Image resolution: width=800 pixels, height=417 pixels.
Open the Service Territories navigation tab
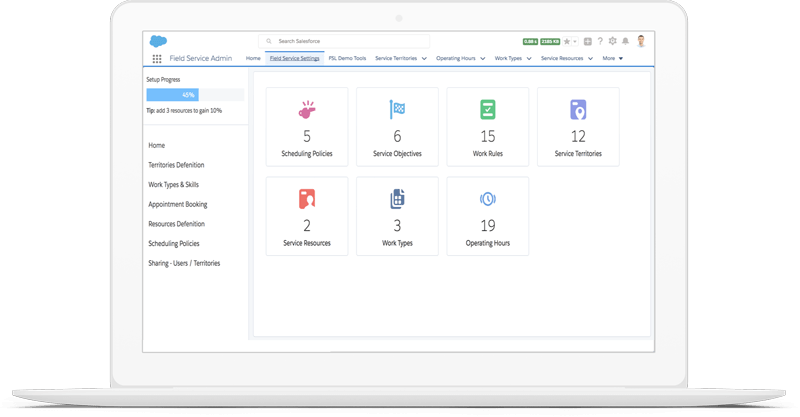coord(396,59)
